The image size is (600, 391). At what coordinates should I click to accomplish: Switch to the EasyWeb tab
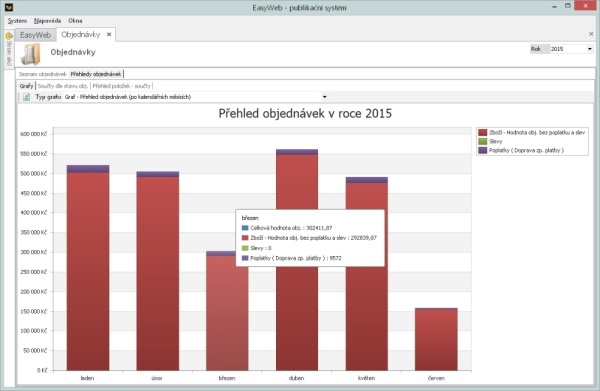pos(36,35)
